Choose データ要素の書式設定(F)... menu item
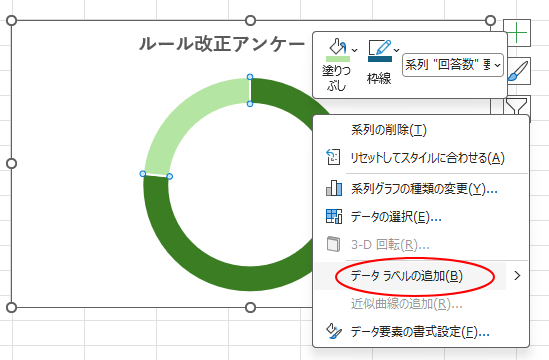 421,331
